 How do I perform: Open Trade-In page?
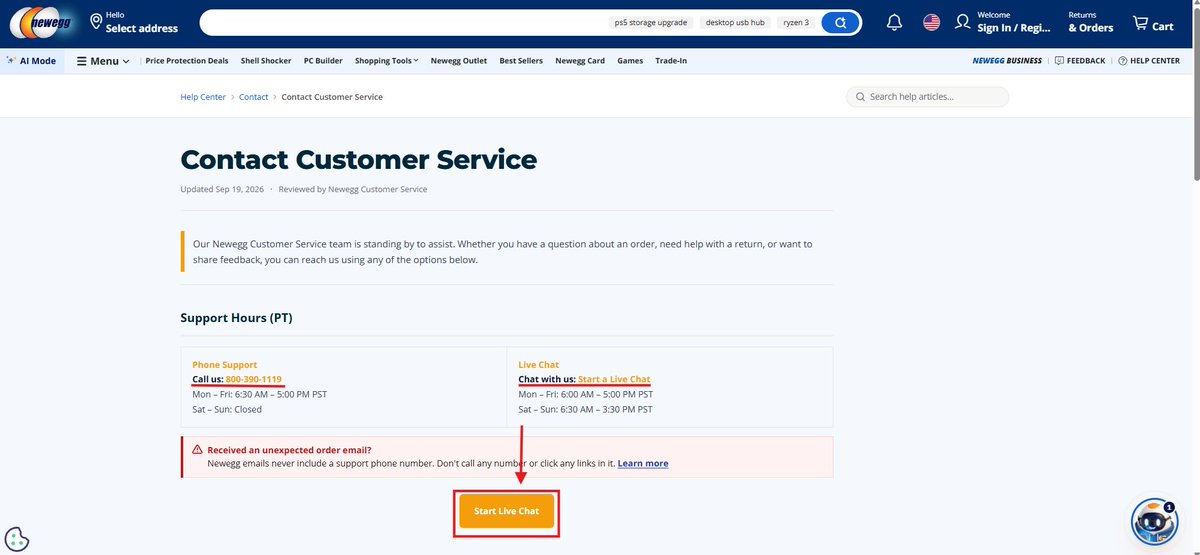671,61
